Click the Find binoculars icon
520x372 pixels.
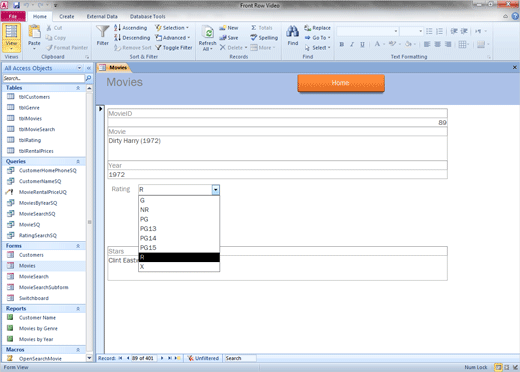click(293, 32)
